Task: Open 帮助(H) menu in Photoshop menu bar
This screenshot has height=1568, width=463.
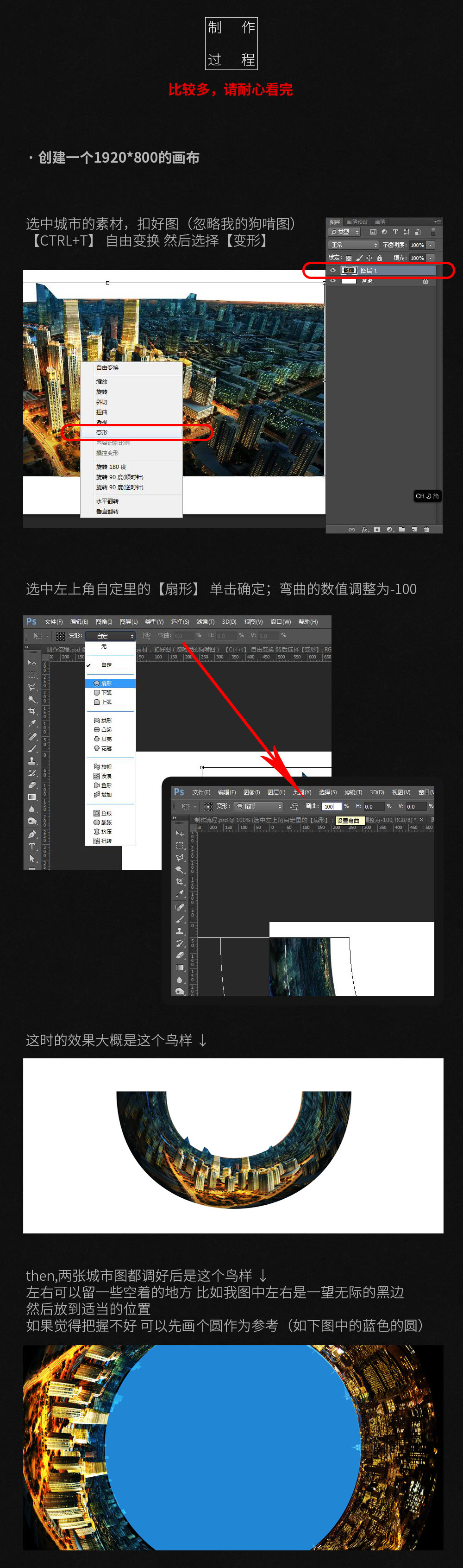Action: point(308,621)
